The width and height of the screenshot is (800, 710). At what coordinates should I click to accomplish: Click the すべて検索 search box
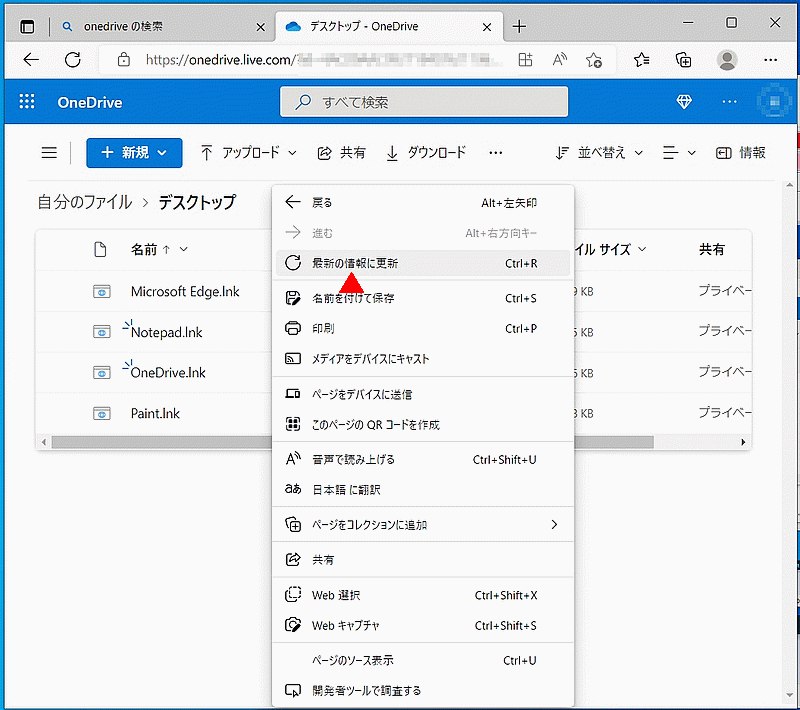(423, 102)
